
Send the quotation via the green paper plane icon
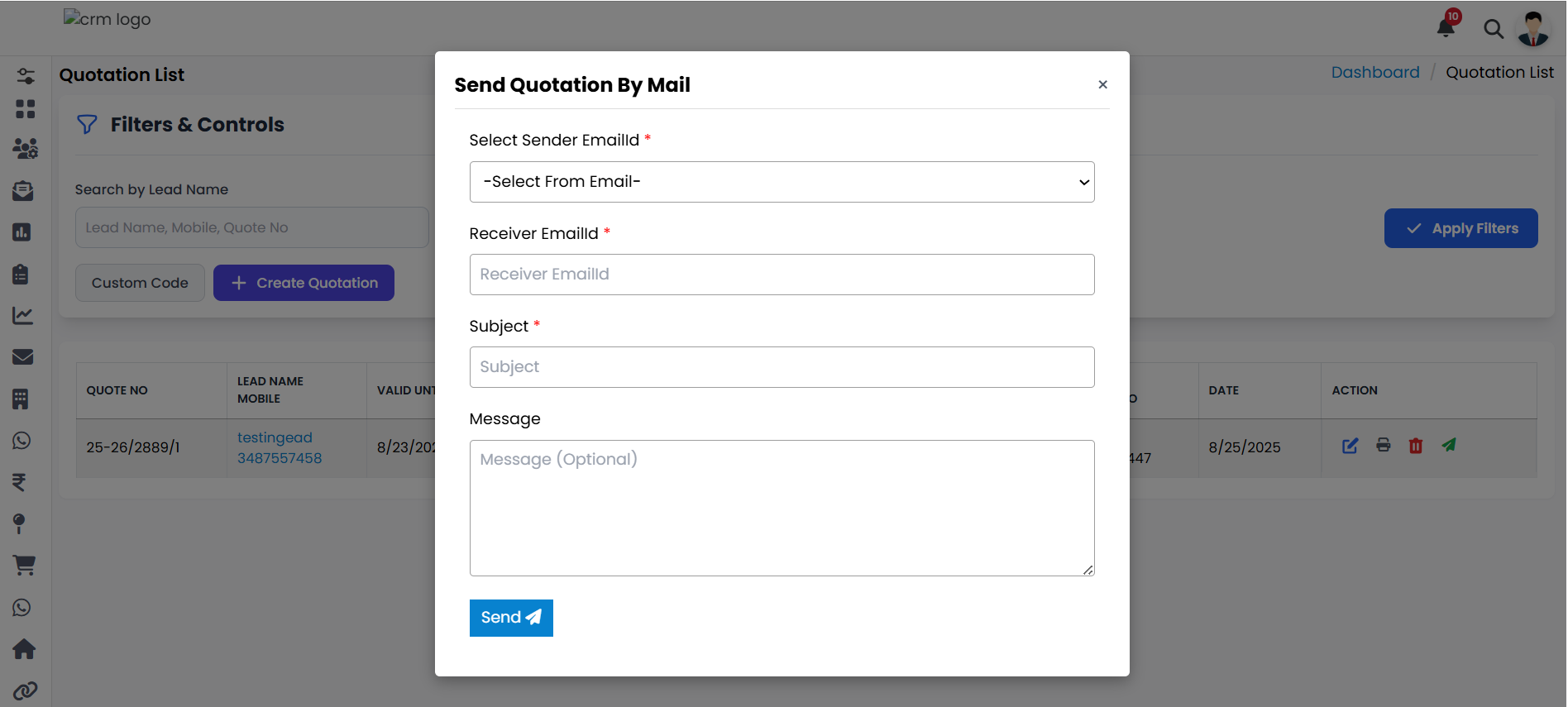coord(1449,446)
